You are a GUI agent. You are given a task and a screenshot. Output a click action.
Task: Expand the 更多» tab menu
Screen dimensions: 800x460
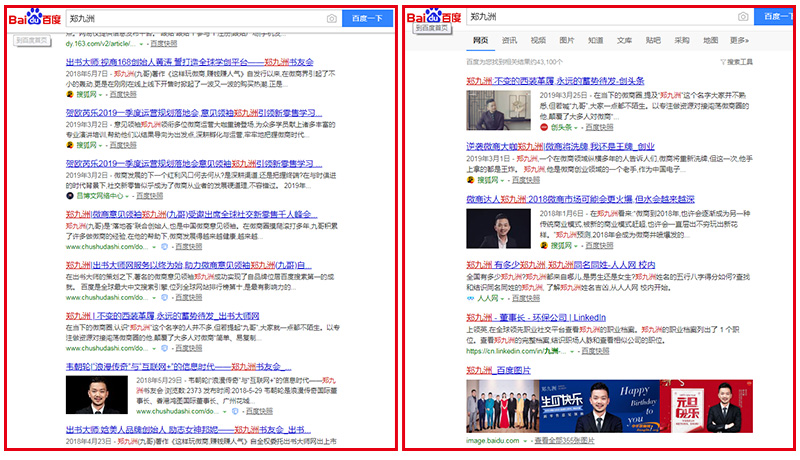pyautogui.click(x=739, y=41)
